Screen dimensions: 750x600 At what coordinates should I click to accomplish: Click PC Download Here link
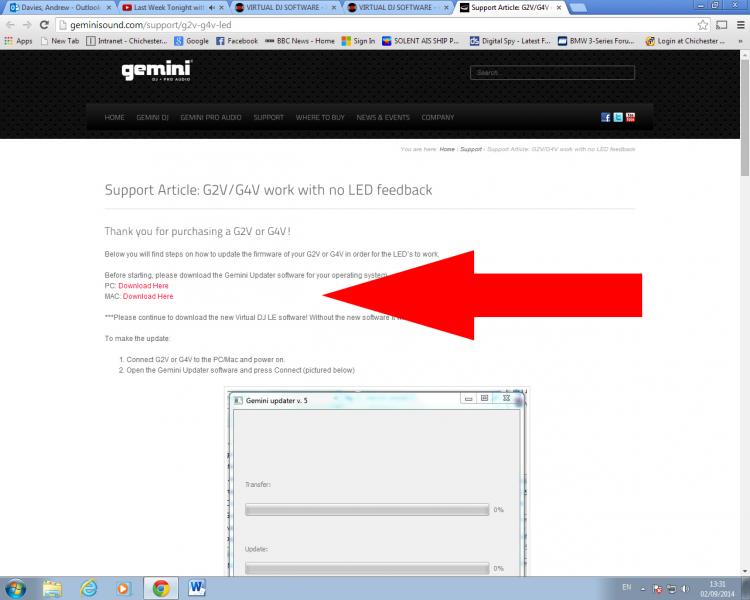coord(143,286)
